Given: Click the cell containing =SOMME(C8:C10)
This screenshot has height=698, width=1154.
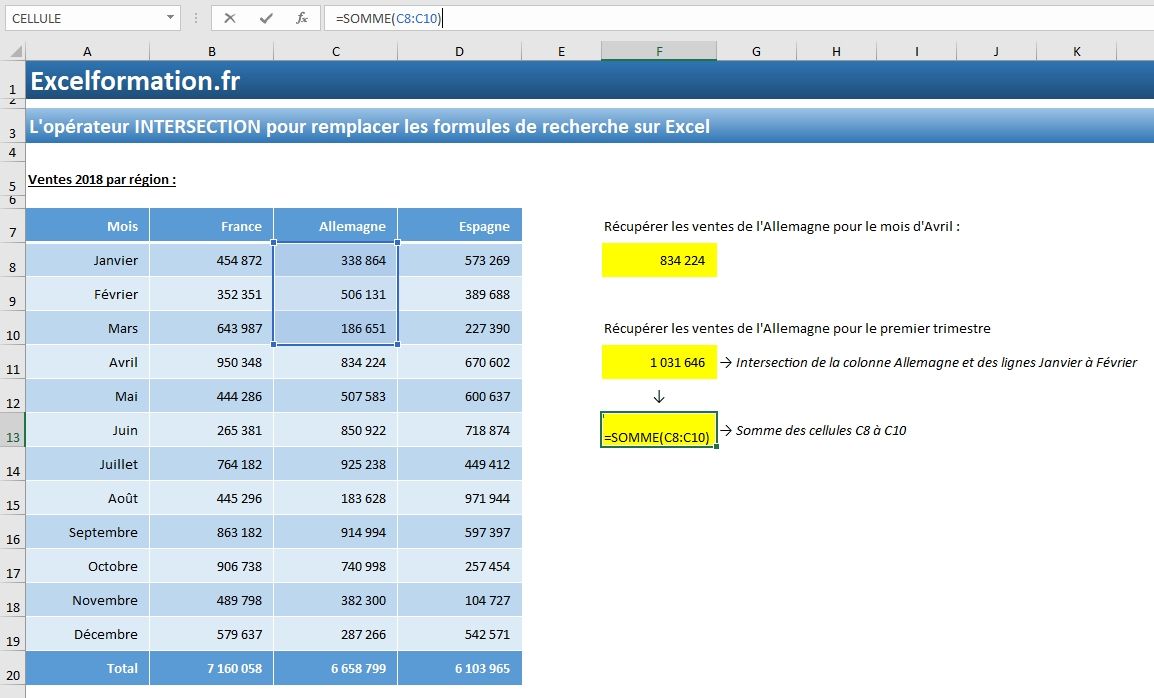Looking at the screenshot, I should 659,437.
